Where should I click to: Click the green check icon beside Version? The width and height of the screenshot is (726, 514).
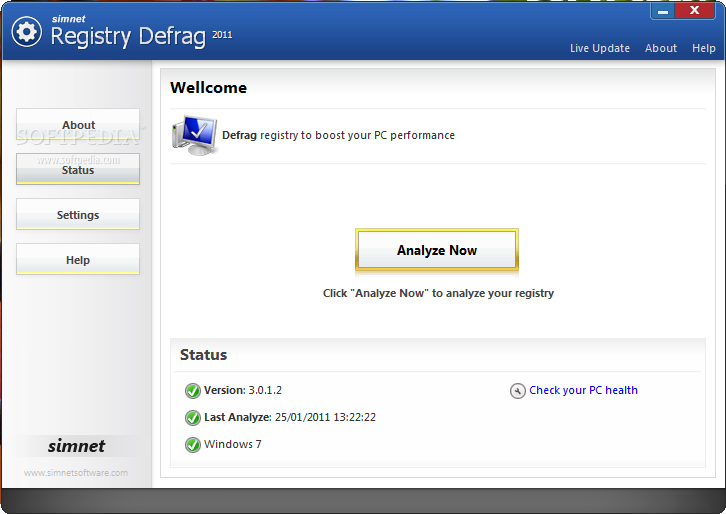coord(193,391)
